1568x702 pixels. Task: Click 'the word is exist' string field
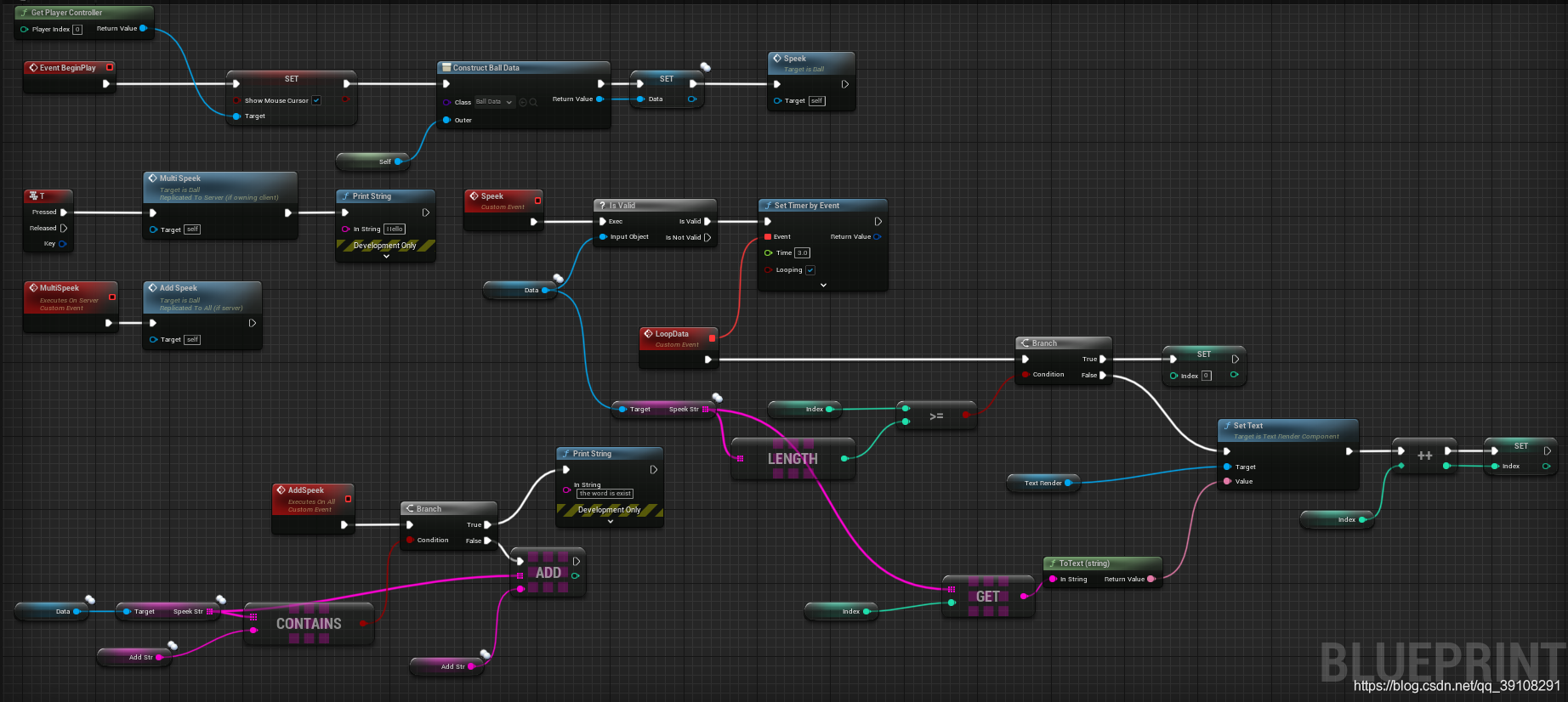click(x=605, y=493)
